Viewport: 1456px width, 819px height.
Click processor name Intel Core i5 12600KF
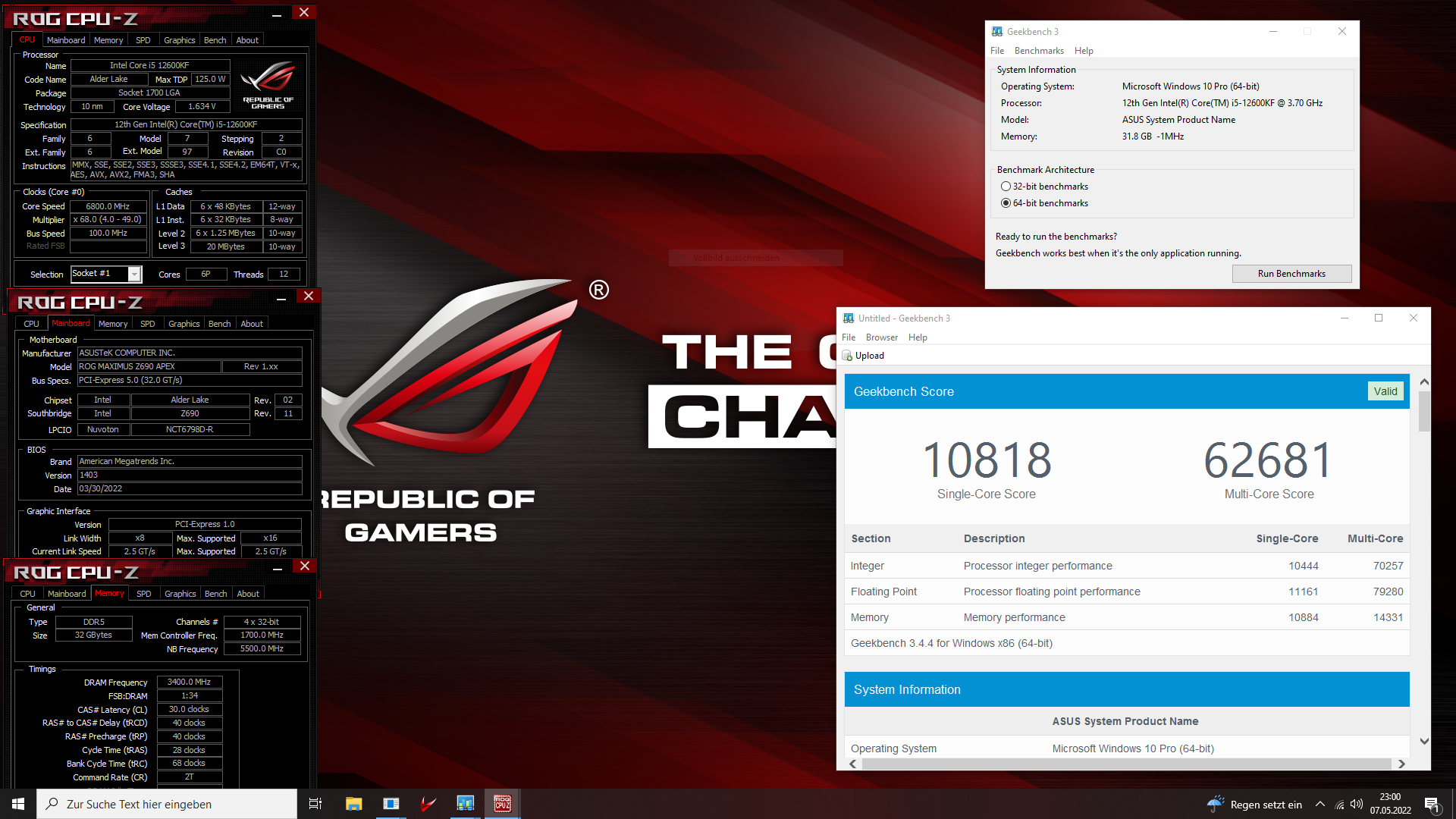(149, 65)
